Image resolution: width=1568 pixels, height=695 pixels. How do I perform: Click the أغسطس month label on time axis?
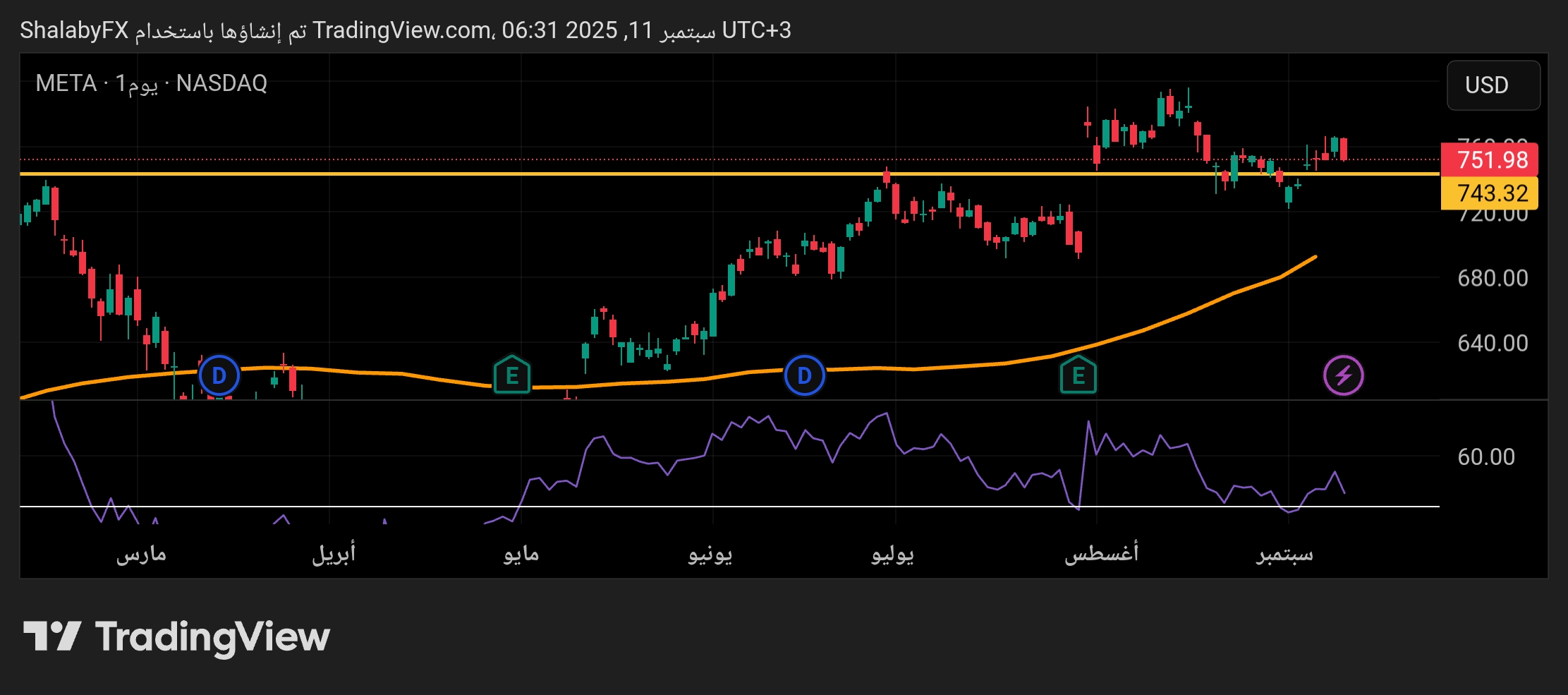(1101, 554)
